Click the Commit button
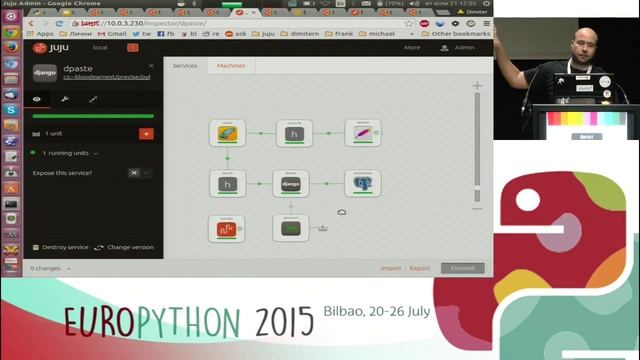This screenshot has width=640, height=360. 462,268
